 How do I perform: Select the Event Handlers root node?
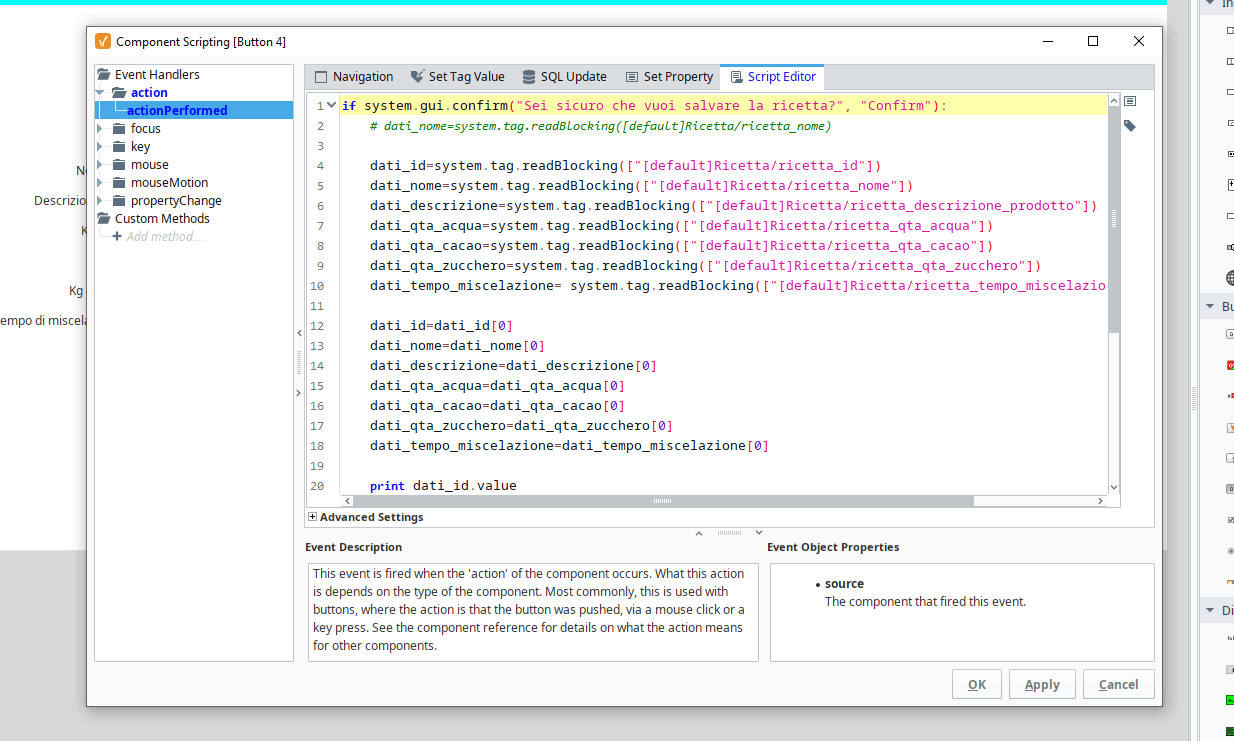pos(148,75)
